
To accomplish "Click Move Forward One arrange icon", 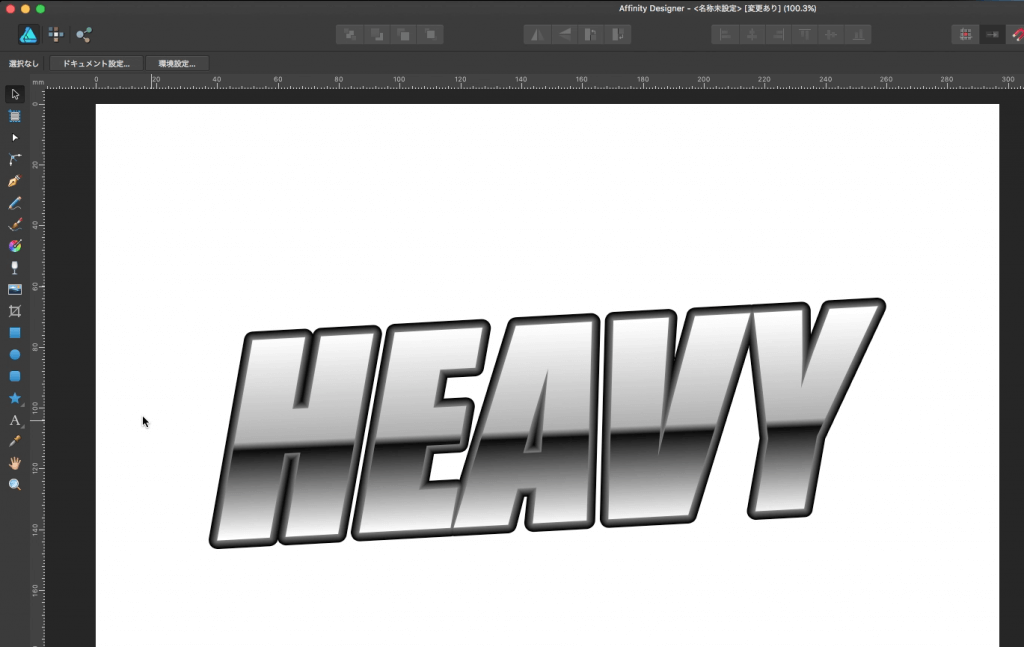I will click(x=404, y=35).
